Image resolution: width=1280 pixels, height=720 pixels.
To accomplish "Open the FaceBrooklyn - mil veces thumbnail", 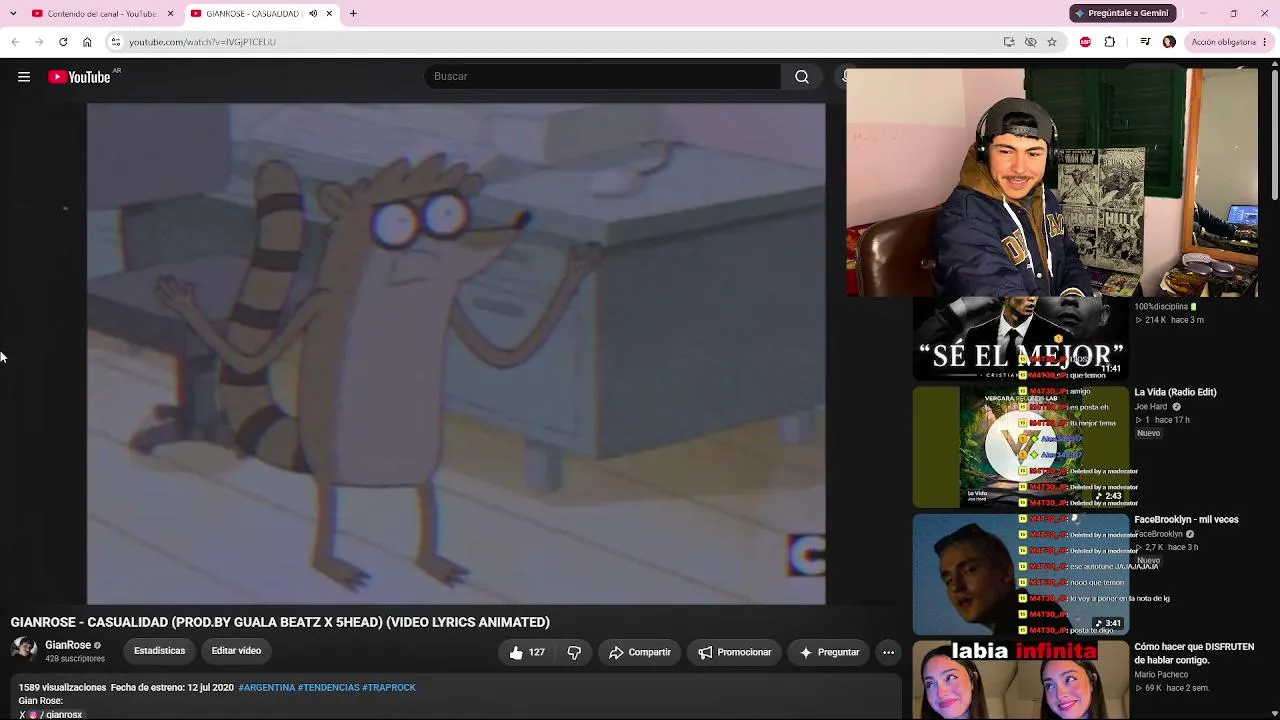I will 1020,575.
